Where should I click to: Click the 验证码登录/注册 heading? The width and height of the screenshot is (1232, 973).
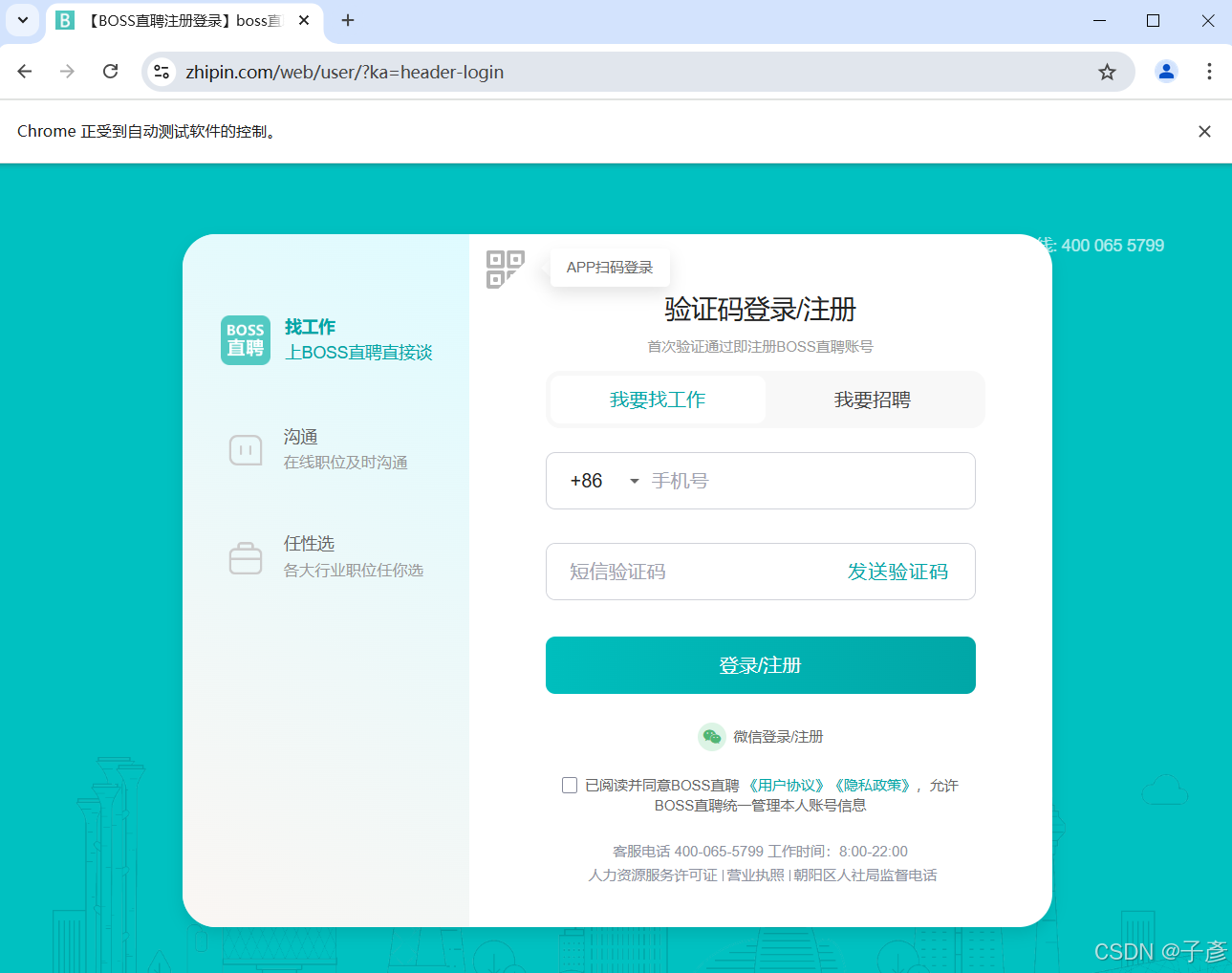761,309
